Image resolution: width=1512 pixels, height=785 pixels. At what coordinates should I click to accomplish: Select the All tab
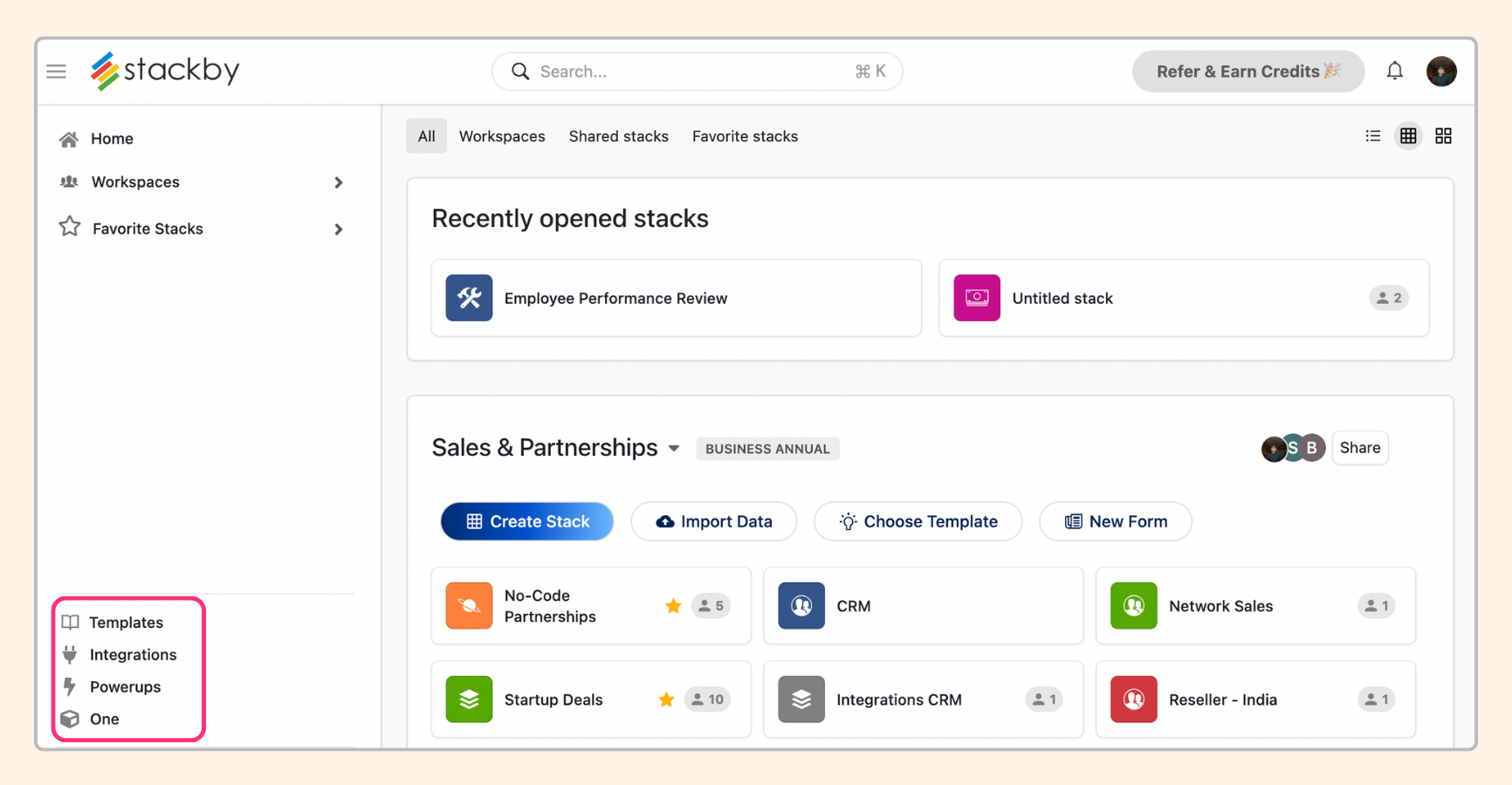coord(426,136)
